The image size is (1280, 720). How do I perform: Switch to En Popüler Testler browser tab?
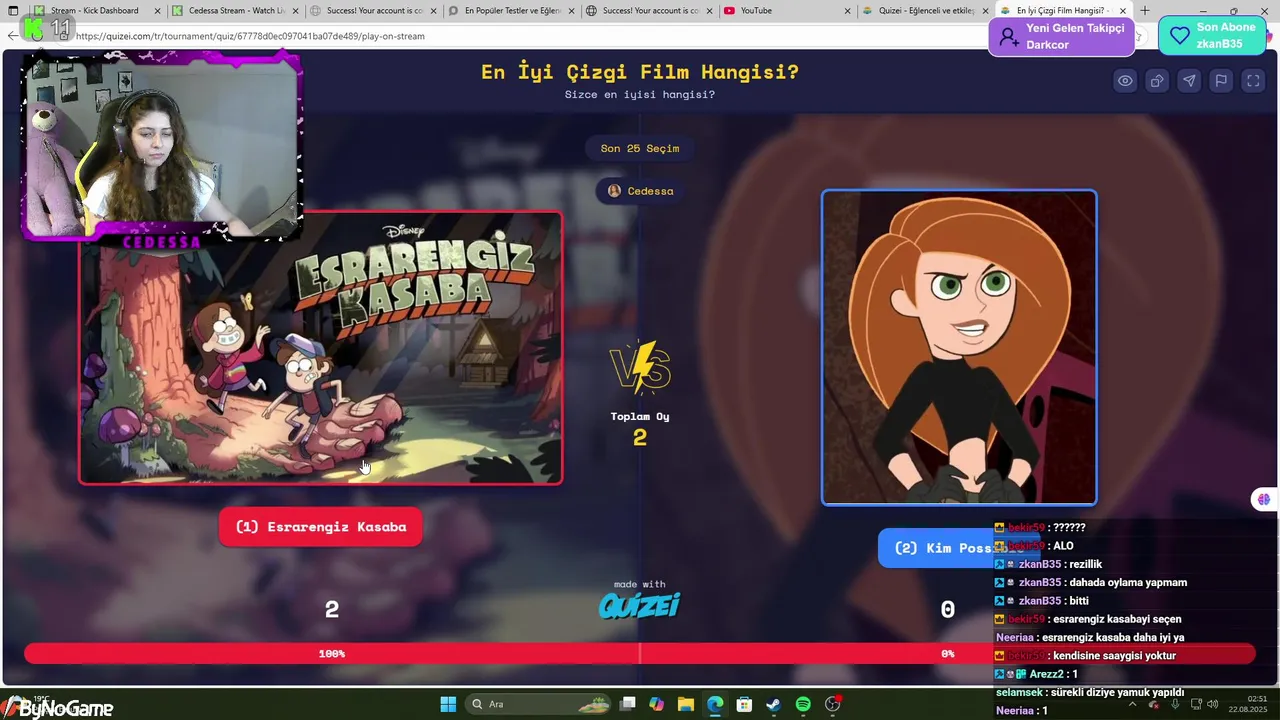510,11
